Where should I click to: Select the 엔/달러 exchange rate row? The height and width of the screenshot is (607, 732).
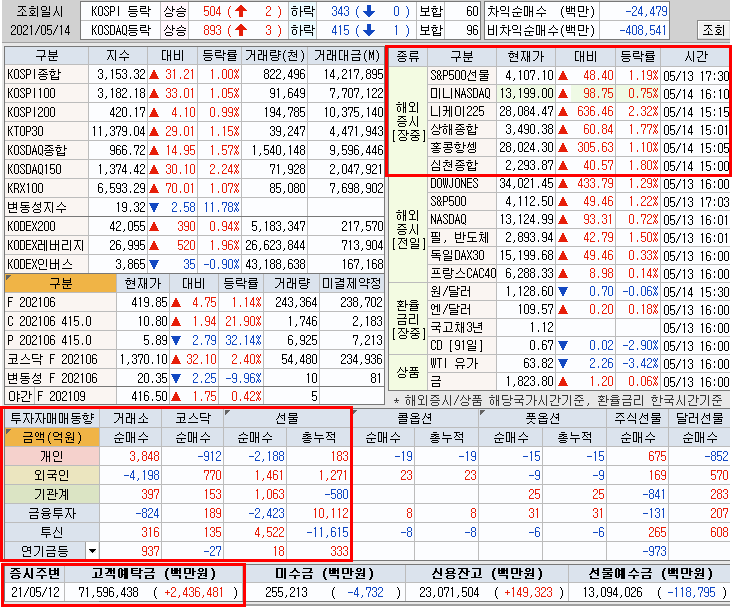pyautogui.click(x=578, y=310)
